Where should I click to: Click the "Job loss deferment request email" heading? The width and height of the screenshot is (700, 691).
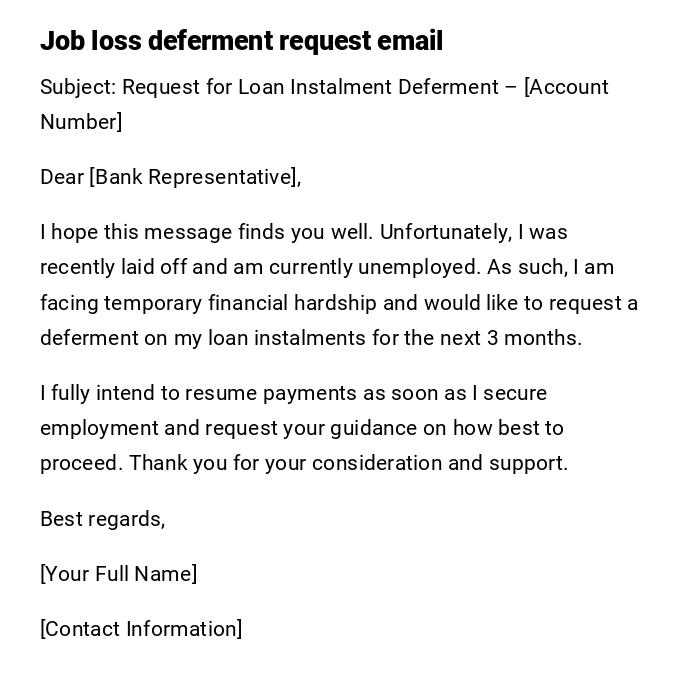pos(241,41)
